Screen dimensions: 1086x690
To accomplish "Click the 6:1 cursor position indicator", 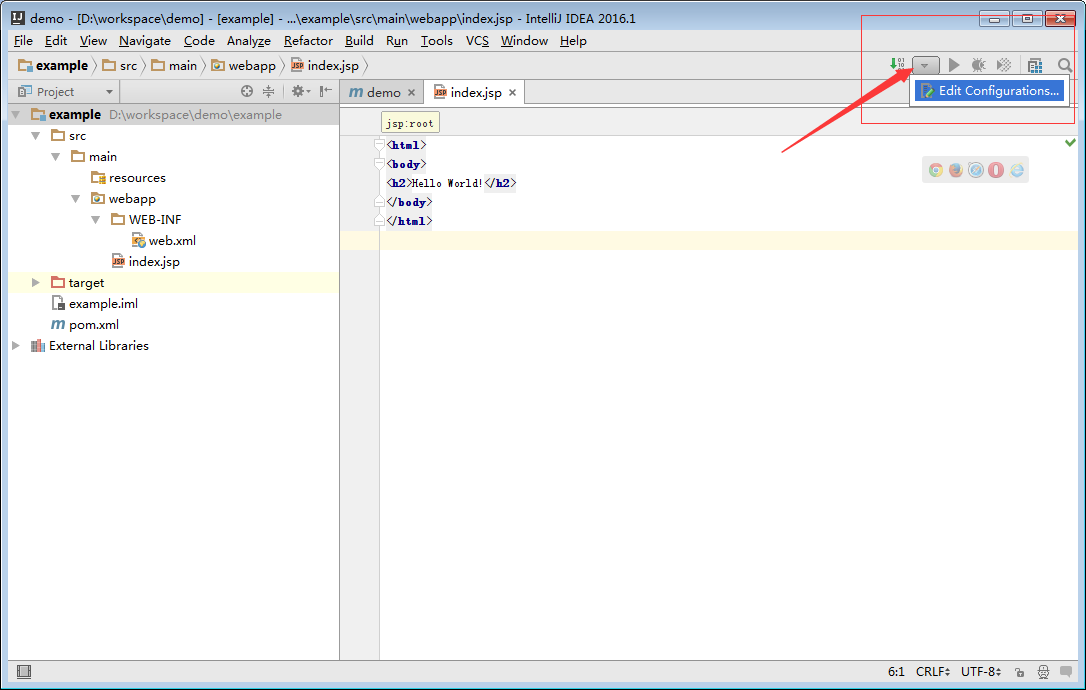I will point(896,671).
